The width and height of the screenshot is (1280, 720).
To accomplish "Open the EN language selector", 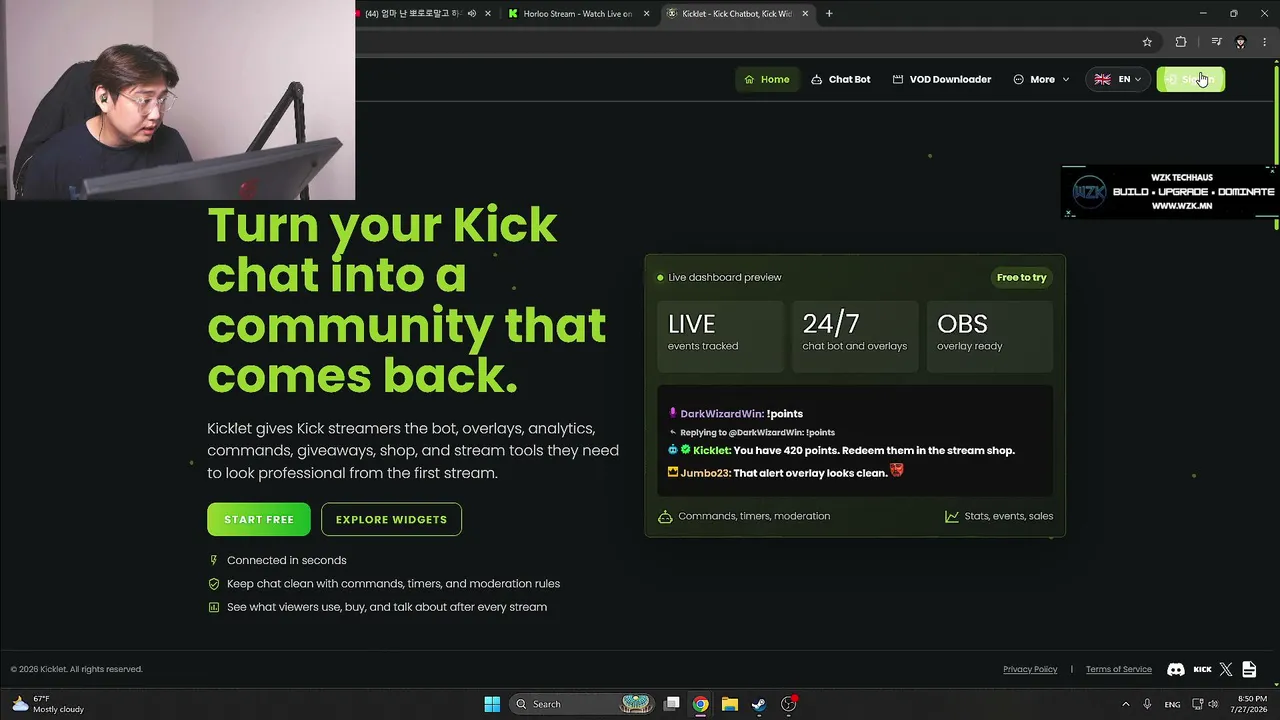I will pyautogui.click(x=1118, y=79).
